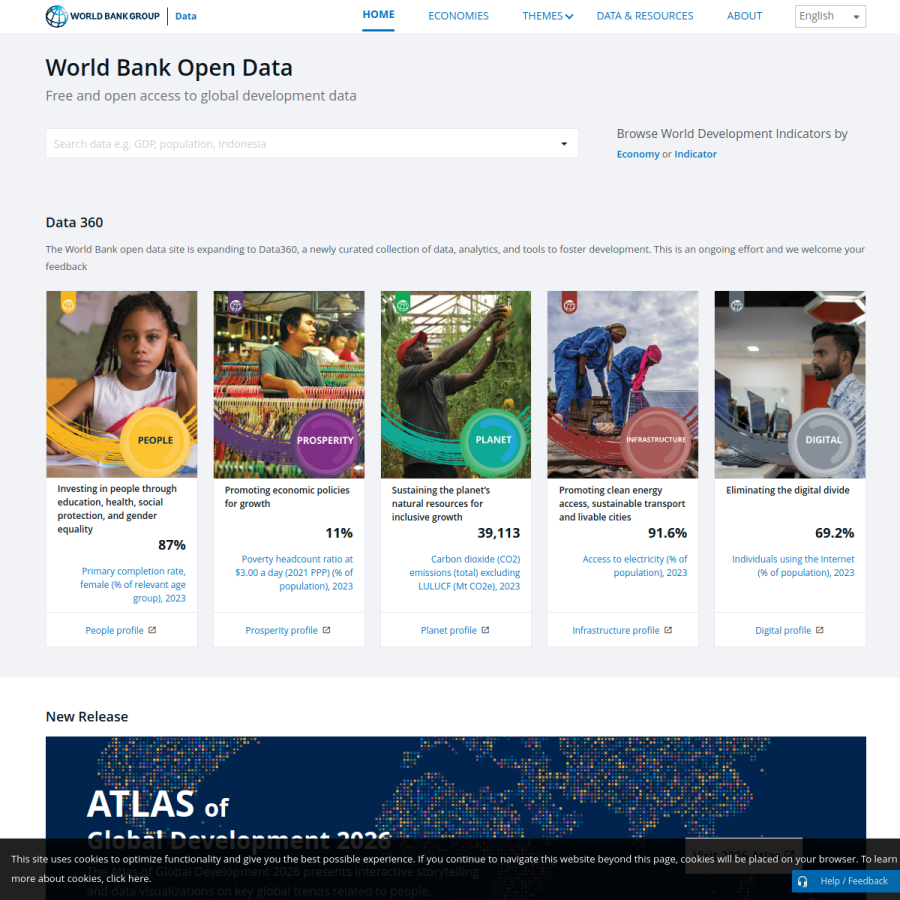Viewport: 900px width, 900px height.
Task: Click the purple PROSPERITY circle badge
Action: (x=325, y=440)
